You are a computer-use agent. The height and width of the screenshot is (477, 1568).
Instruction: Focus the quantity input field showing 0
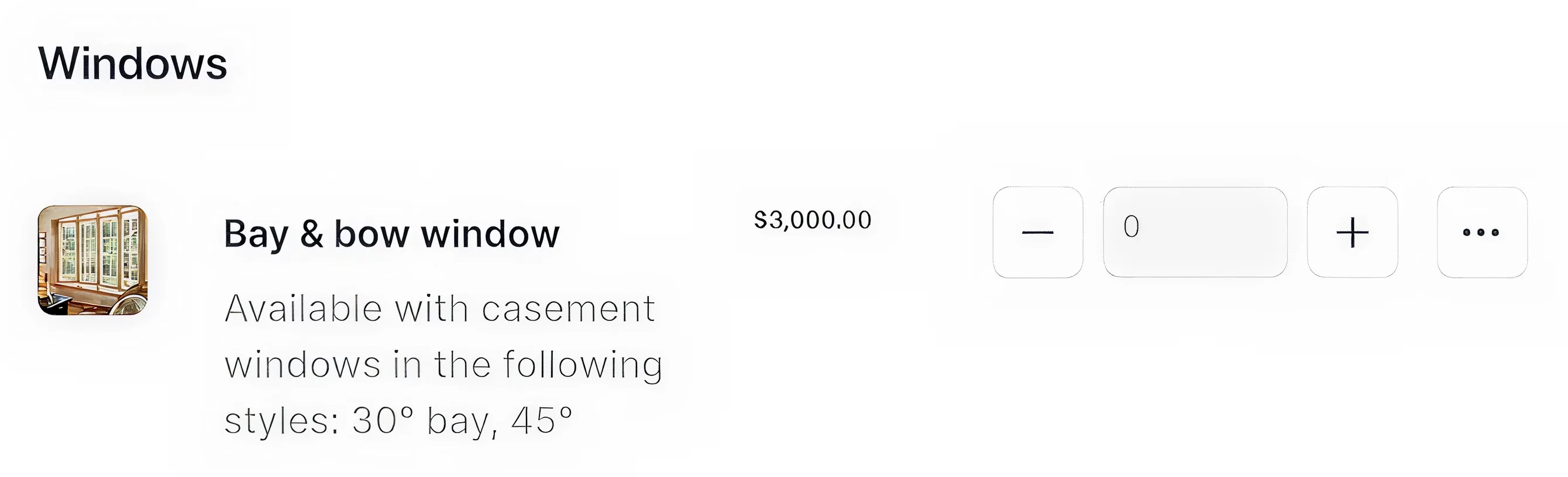(x=1194, y=233)
